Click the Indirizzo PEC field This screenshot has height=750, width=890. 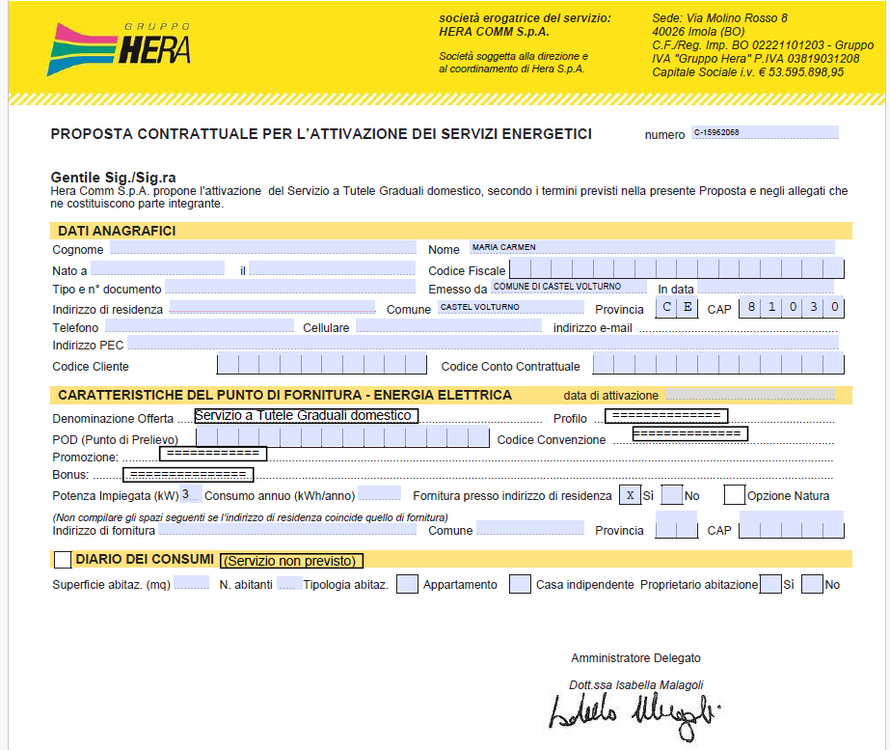483,342
